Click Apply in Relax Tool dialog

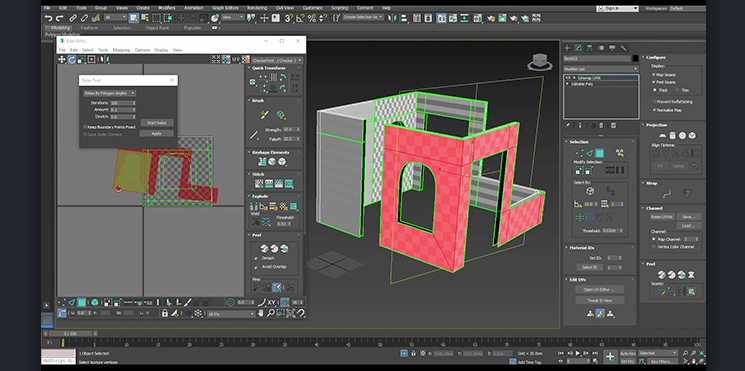pos(156,133)
